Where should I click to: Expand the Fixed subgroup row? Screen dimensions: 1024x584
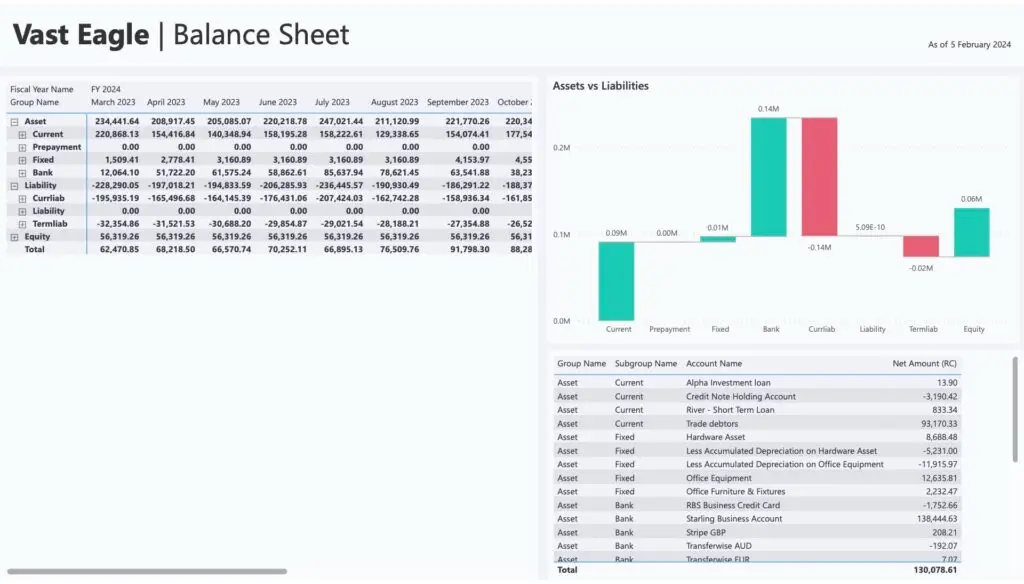coord(23,160)
